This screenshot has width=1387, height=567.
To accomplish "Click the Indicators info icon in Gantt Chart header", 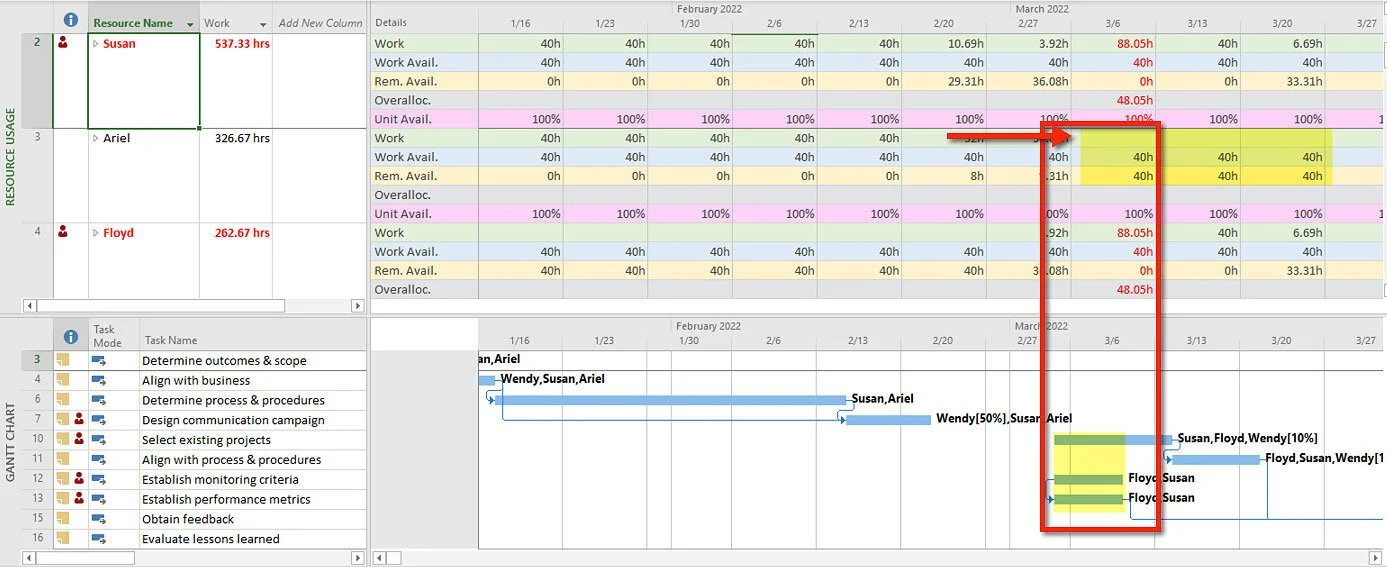I will click(x=70, y=337).
